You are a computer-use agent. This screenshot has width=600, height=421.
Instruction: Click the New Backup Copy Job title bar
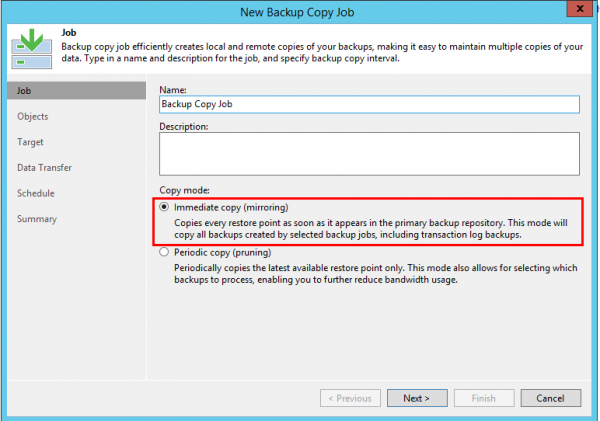pyautogui.click(x=299, y=12)
